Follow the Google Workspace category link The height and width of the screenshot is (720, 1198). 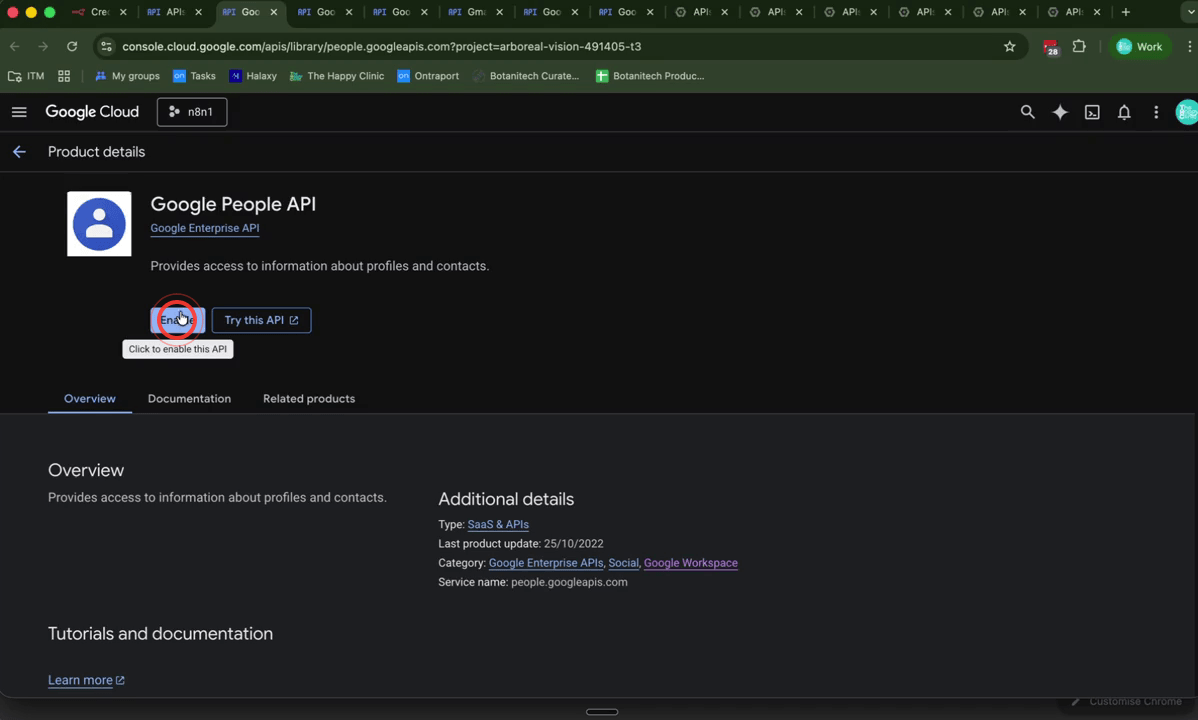690,562
